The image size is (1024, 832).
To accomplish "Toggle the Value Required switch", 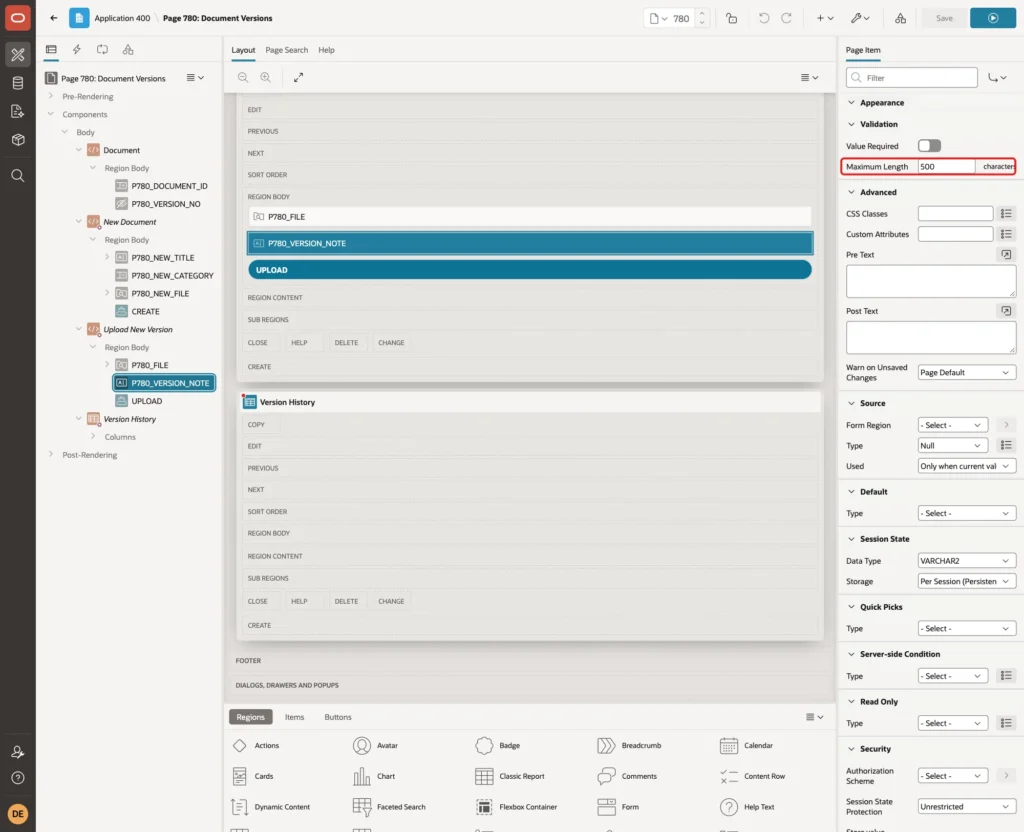I will point(929,146).
